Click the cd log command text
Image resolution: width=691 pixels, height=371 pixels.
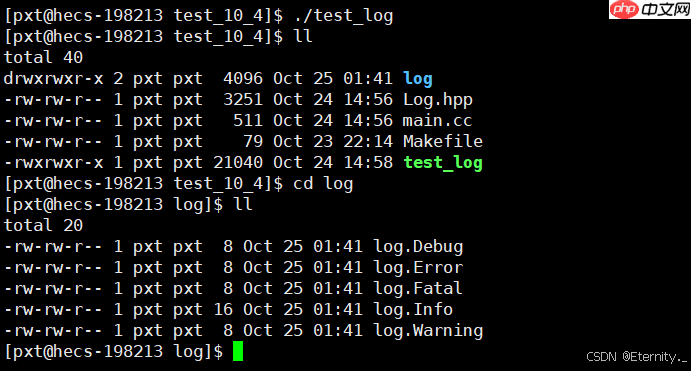pyautogui.click(x=323, y=184)
